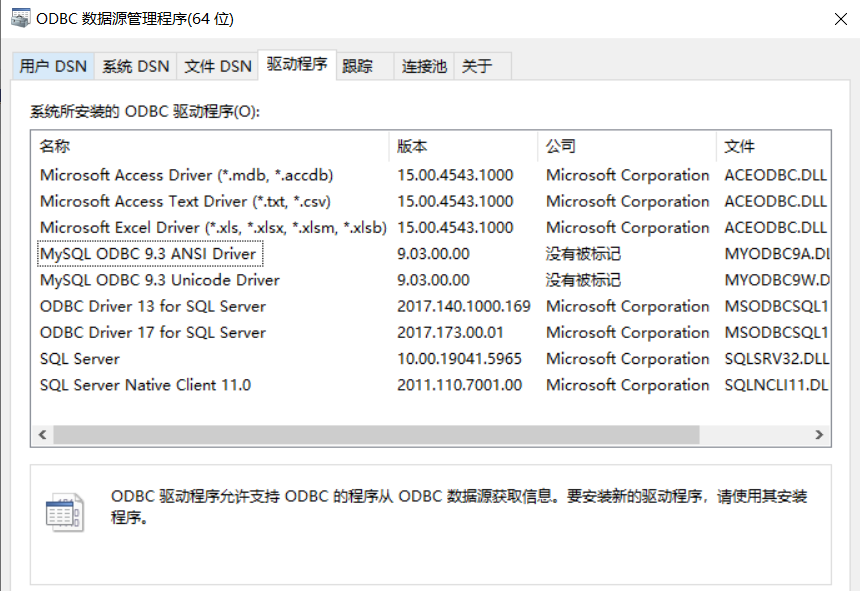Click the 名称 column header
This screenshot has height=591, width=860.
[210, 146]
